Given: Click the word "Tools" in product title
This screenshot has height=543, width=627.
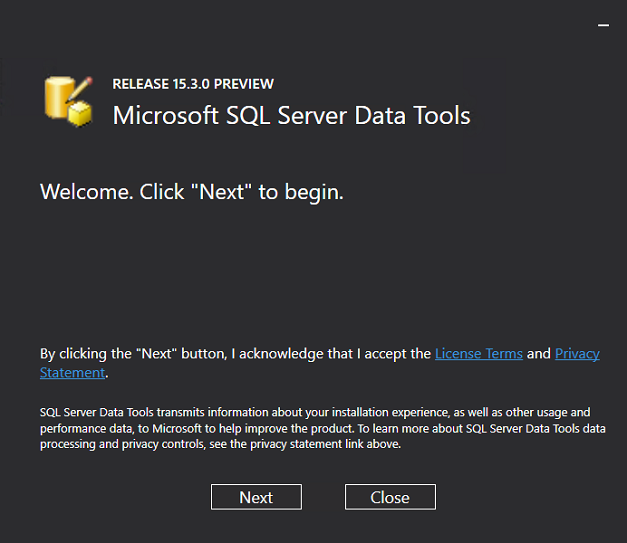Looking at the screenshot, I should 440,115.
